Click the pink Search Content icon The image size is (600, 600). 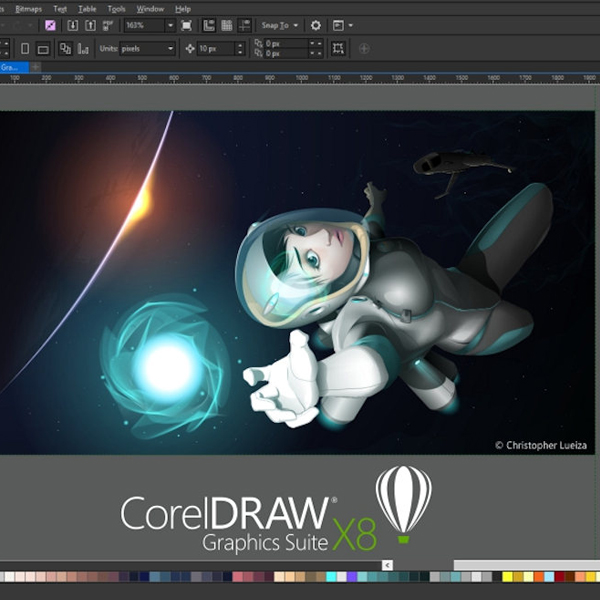[50, 25]
